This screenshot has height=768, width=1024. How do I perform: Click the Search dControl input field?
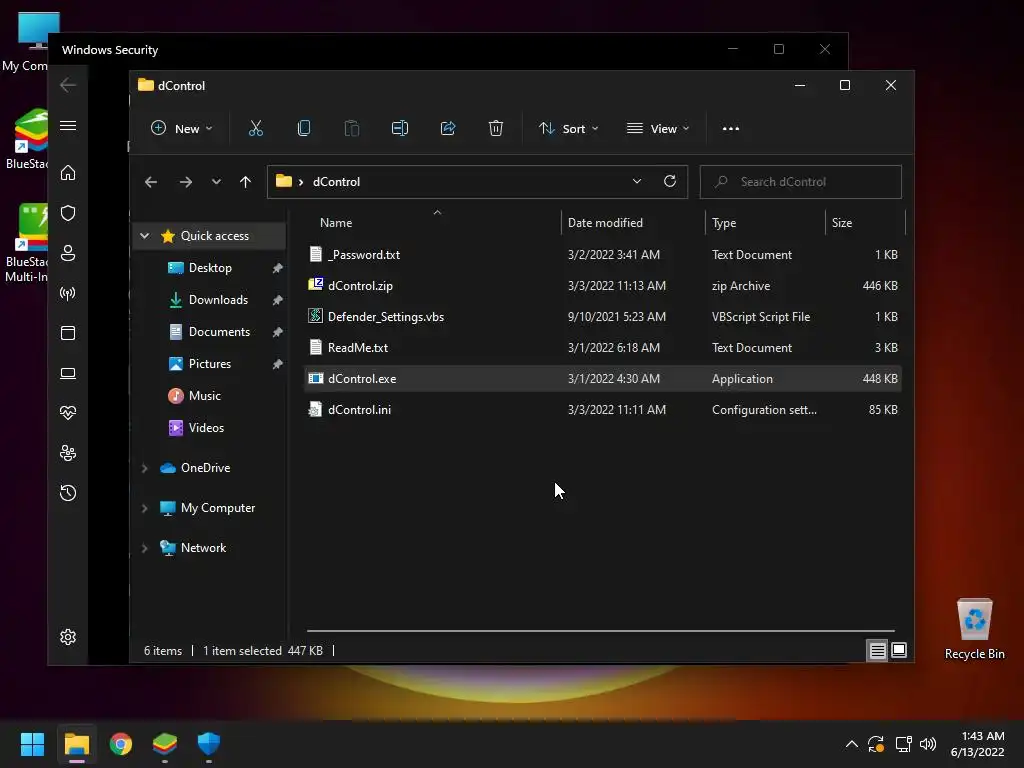point(801,182)
